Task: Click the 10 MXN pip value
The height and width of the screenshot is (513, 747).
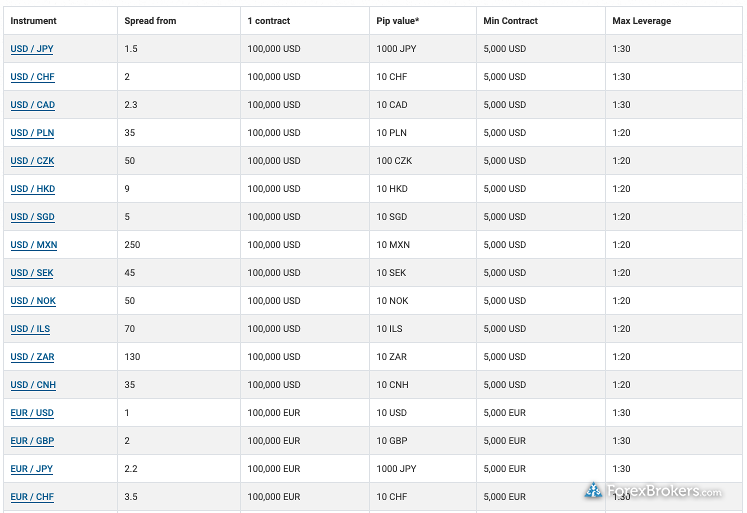Action: coord(393,245)
